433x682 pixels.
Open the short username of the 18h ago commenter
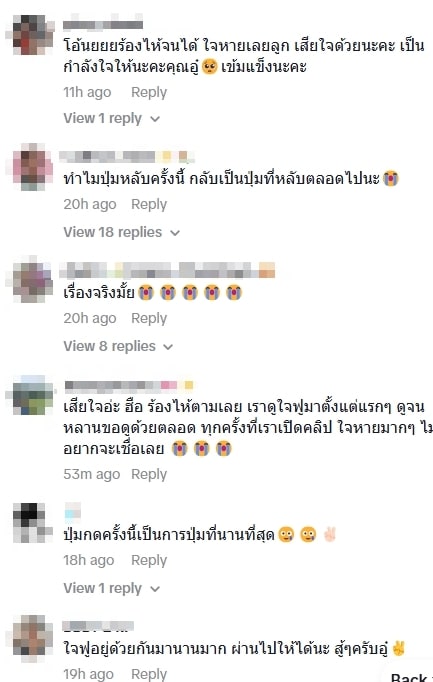pos(72,511)
